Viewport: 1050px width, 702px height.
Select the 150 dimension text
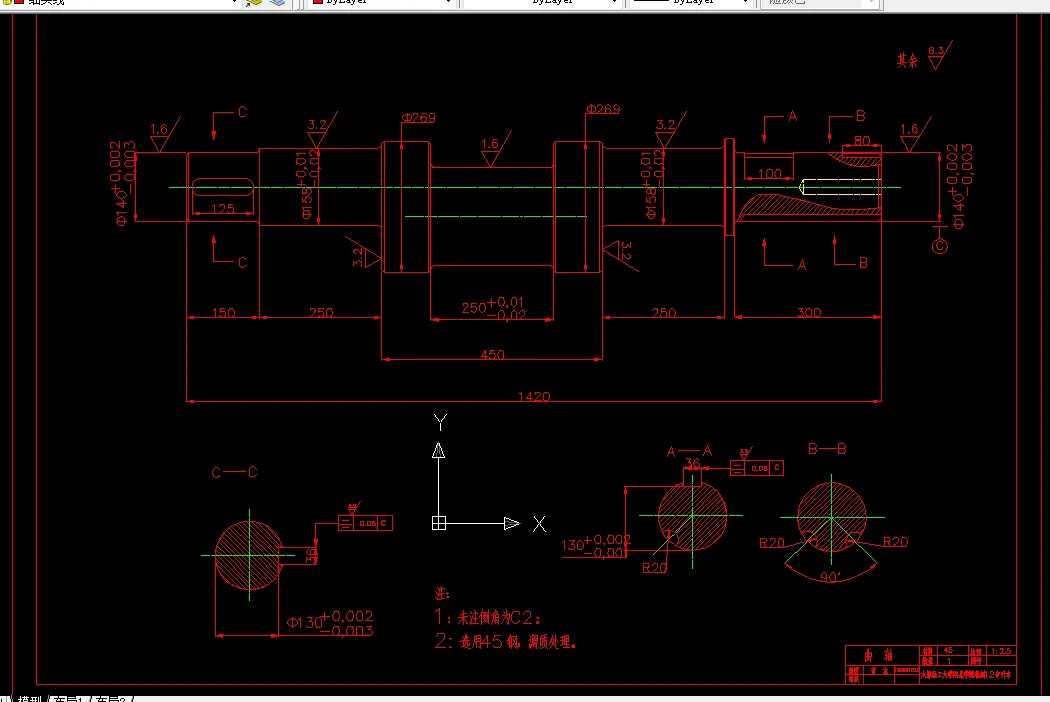pos(223,312)
